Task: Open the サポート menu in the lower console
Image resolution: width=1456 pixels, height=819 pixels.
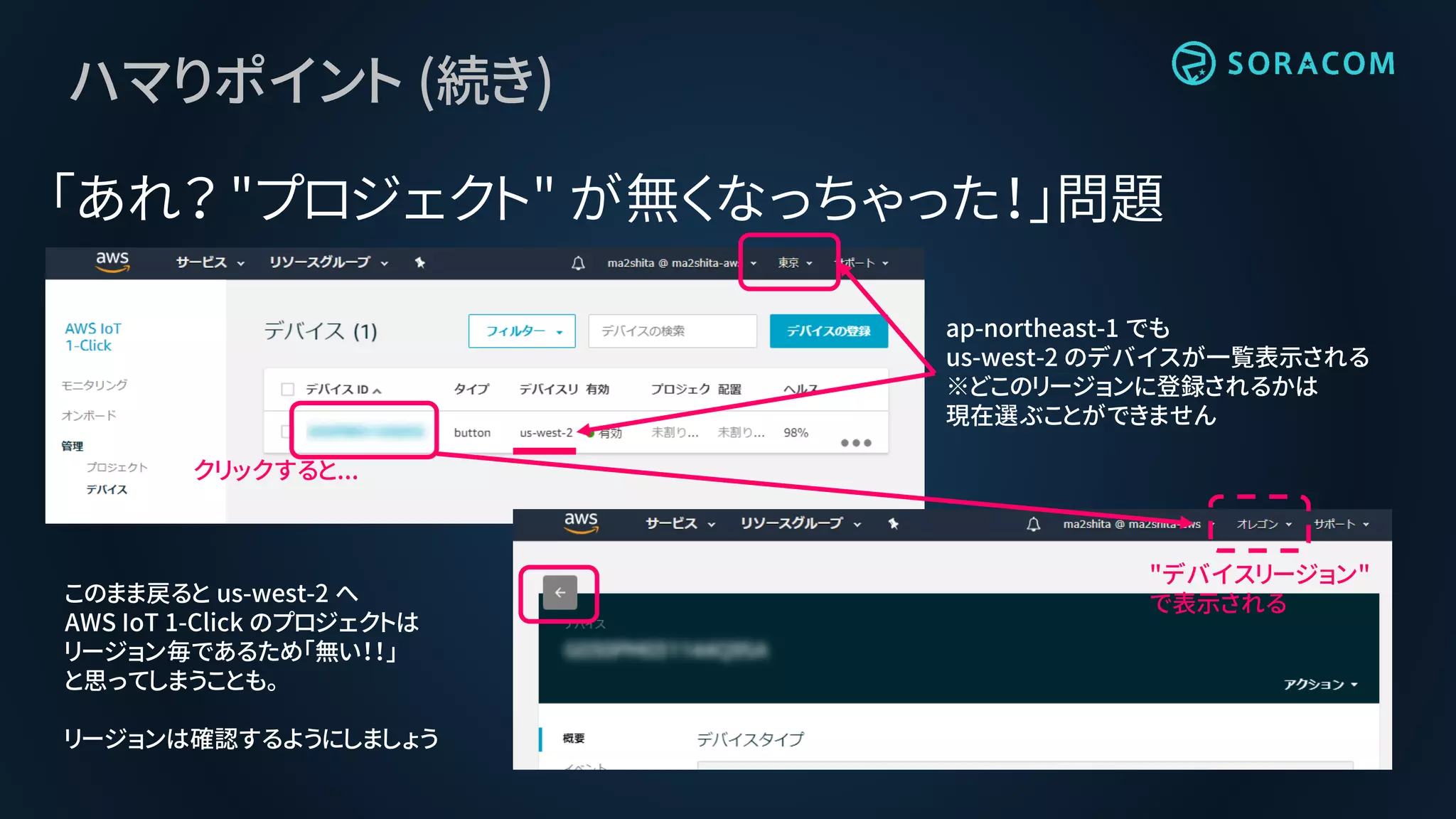Action: (x=1342, y=525)
